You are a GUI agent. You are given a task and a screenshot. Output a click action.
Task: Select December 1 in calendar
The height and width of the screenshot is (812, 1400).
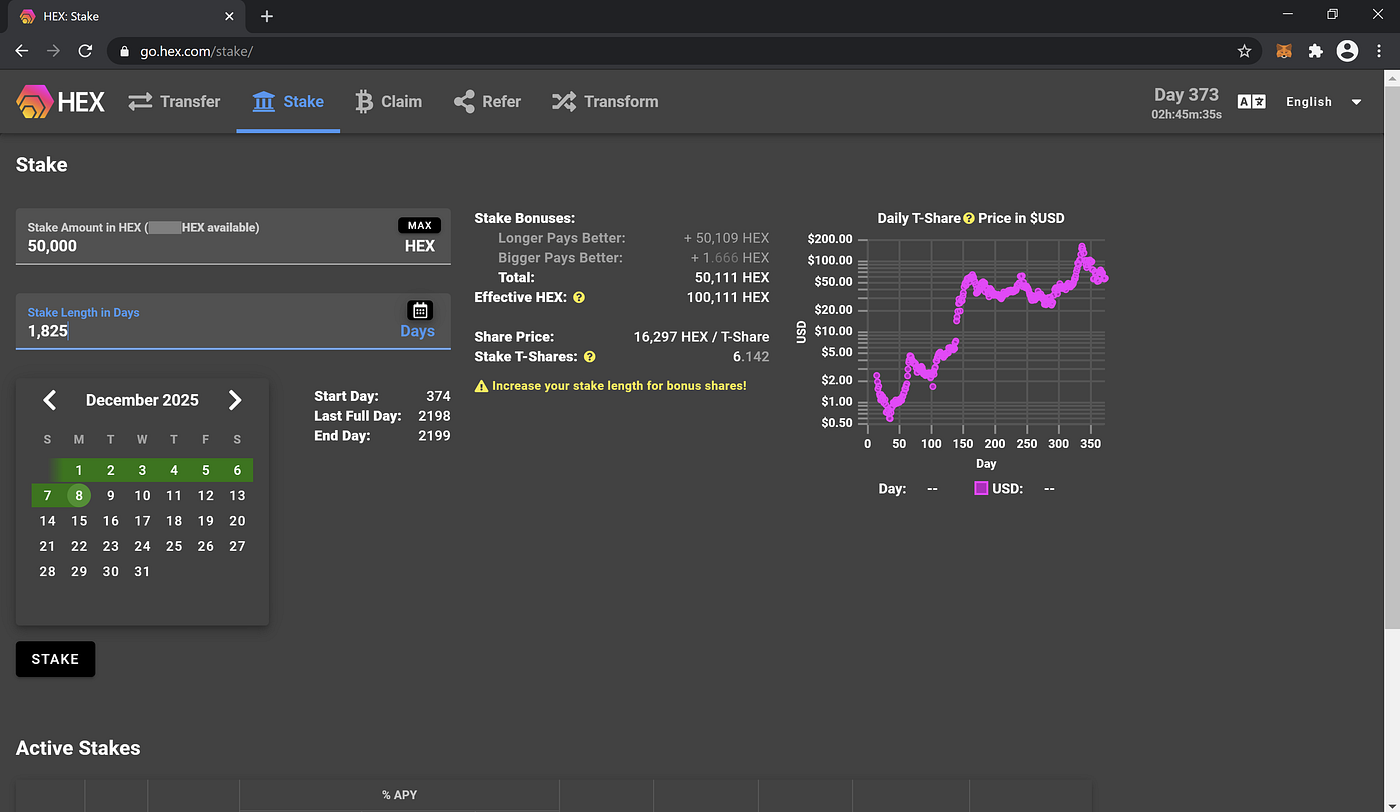[x=79, y=470]
